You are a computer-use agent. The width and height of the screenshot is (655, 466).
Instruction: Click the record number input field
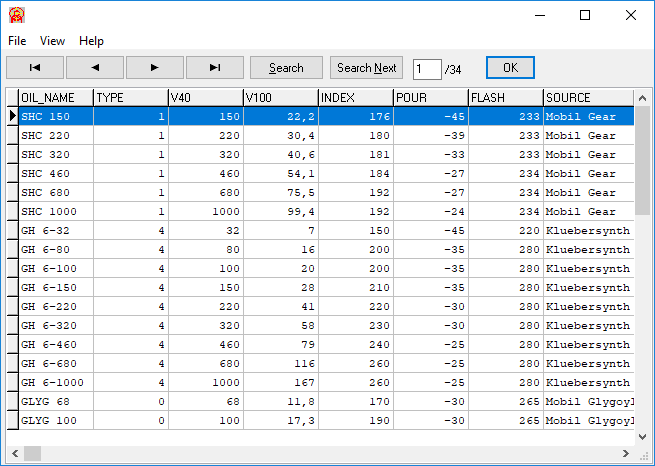click(x=427, y=68)
